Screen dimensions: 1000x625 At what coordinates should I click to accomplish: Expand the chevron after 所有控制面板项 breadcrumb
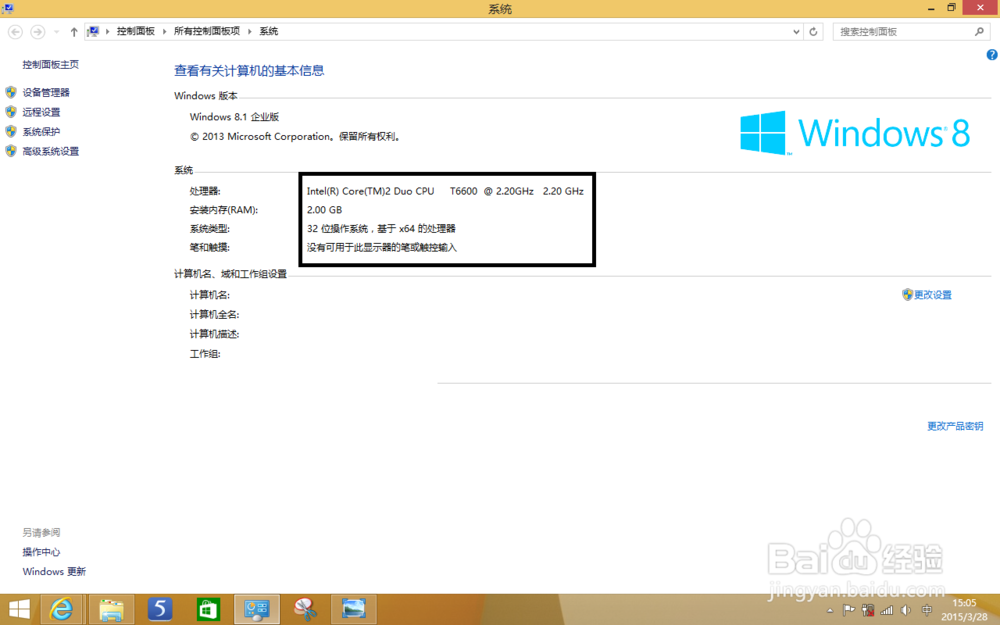[x=249, y=31]
